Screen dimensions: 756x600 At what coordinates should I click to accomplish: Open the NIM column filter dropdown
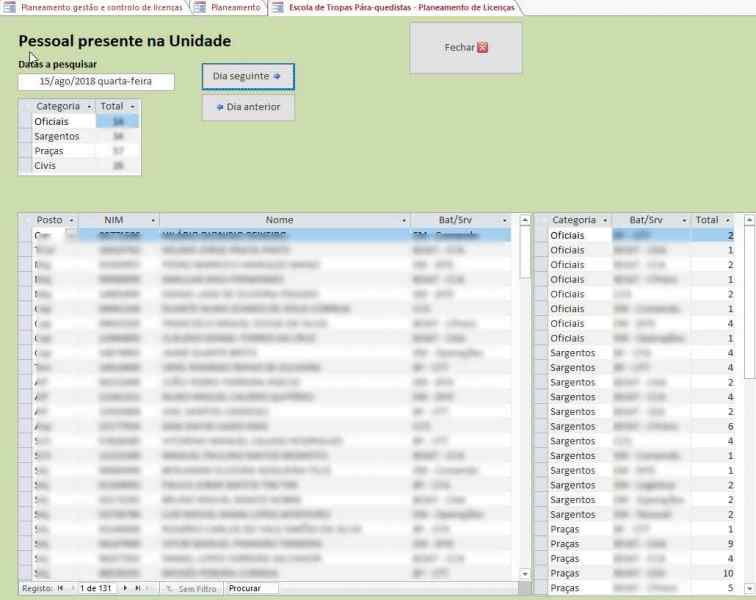pyautogui.click(x=153, y=220)
